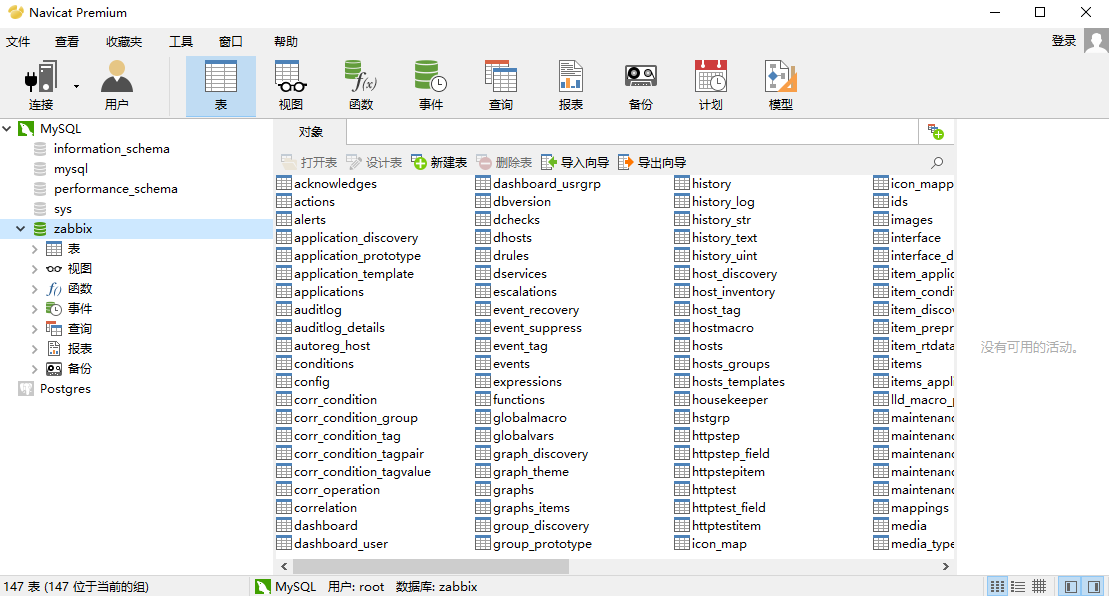This screenshot has width=1109, height=596.
Task: Collapse the zabbix database node
Action: (x=20, y=228)
